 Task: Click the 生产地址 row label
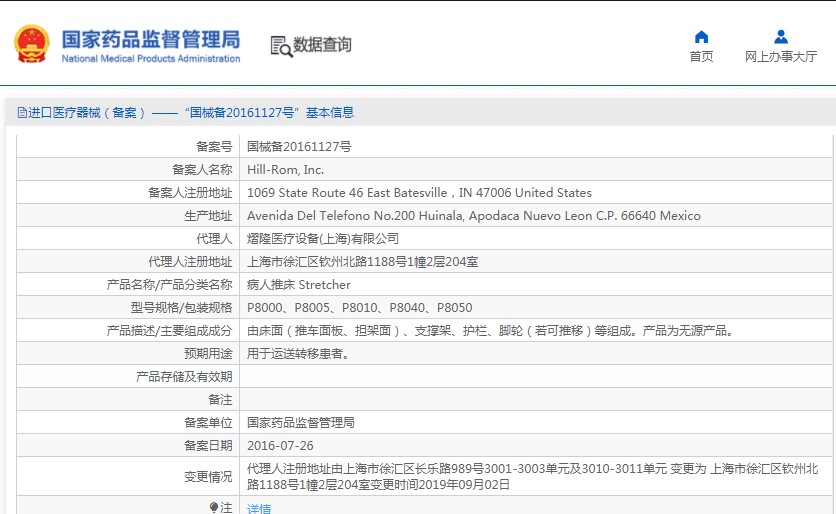208,215
